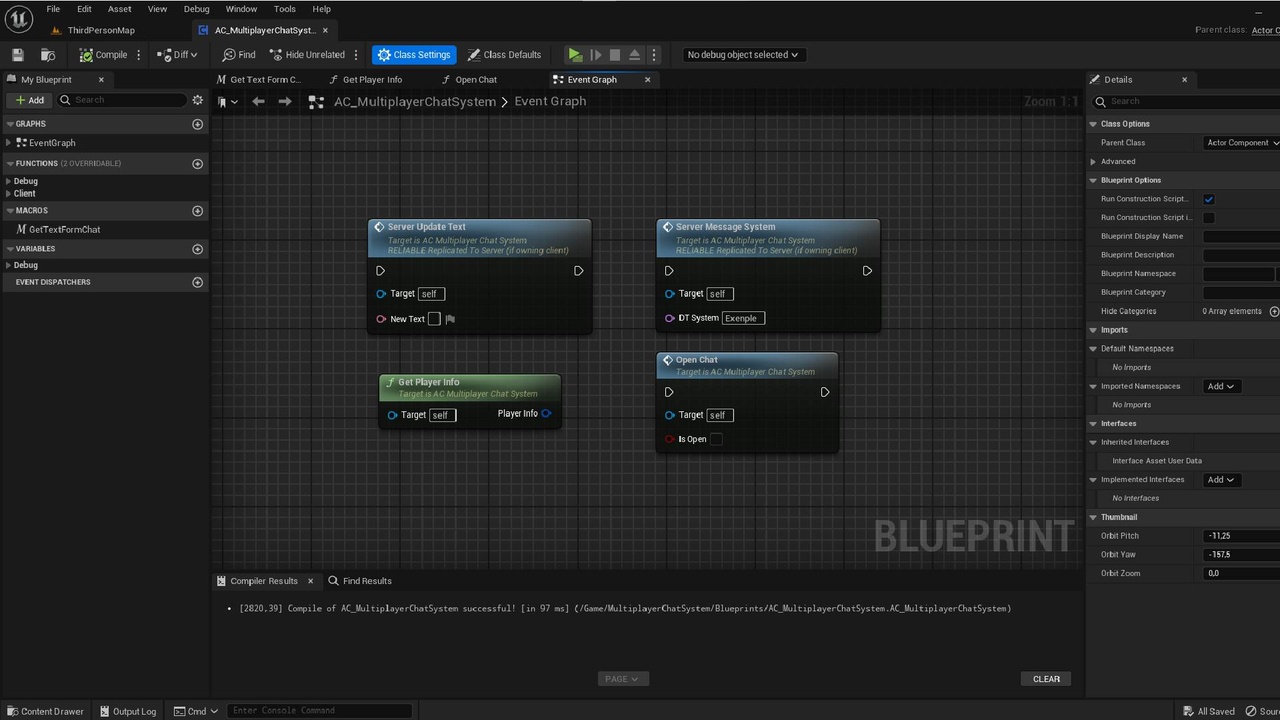Image resolution: width=1280 pixels, height=720 pixels.
Task: Click the Is Open checkbox pin
Action: (x=716, y=439)
